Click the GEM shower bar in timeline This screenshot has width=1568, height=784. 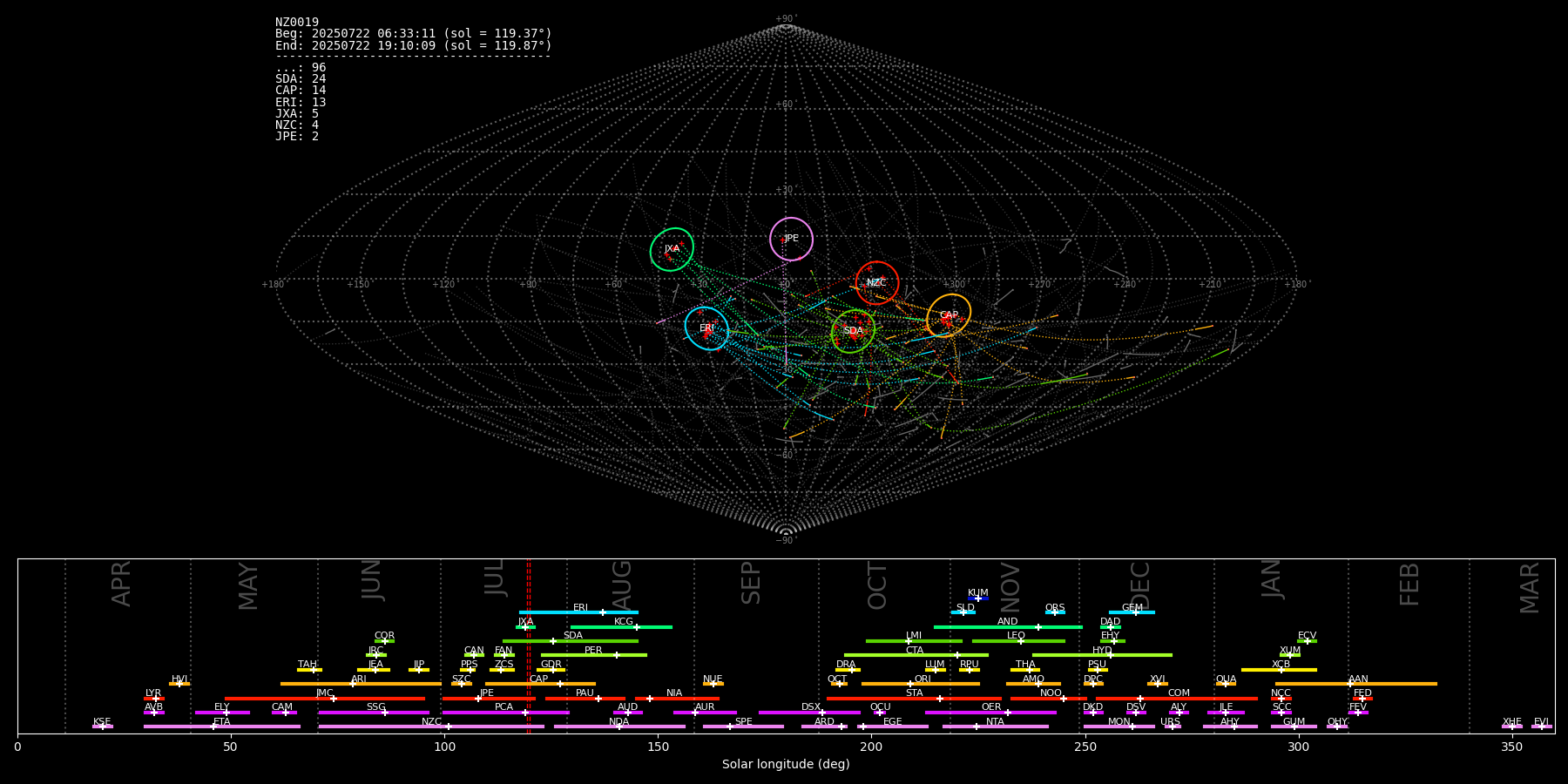point(1132,612)
